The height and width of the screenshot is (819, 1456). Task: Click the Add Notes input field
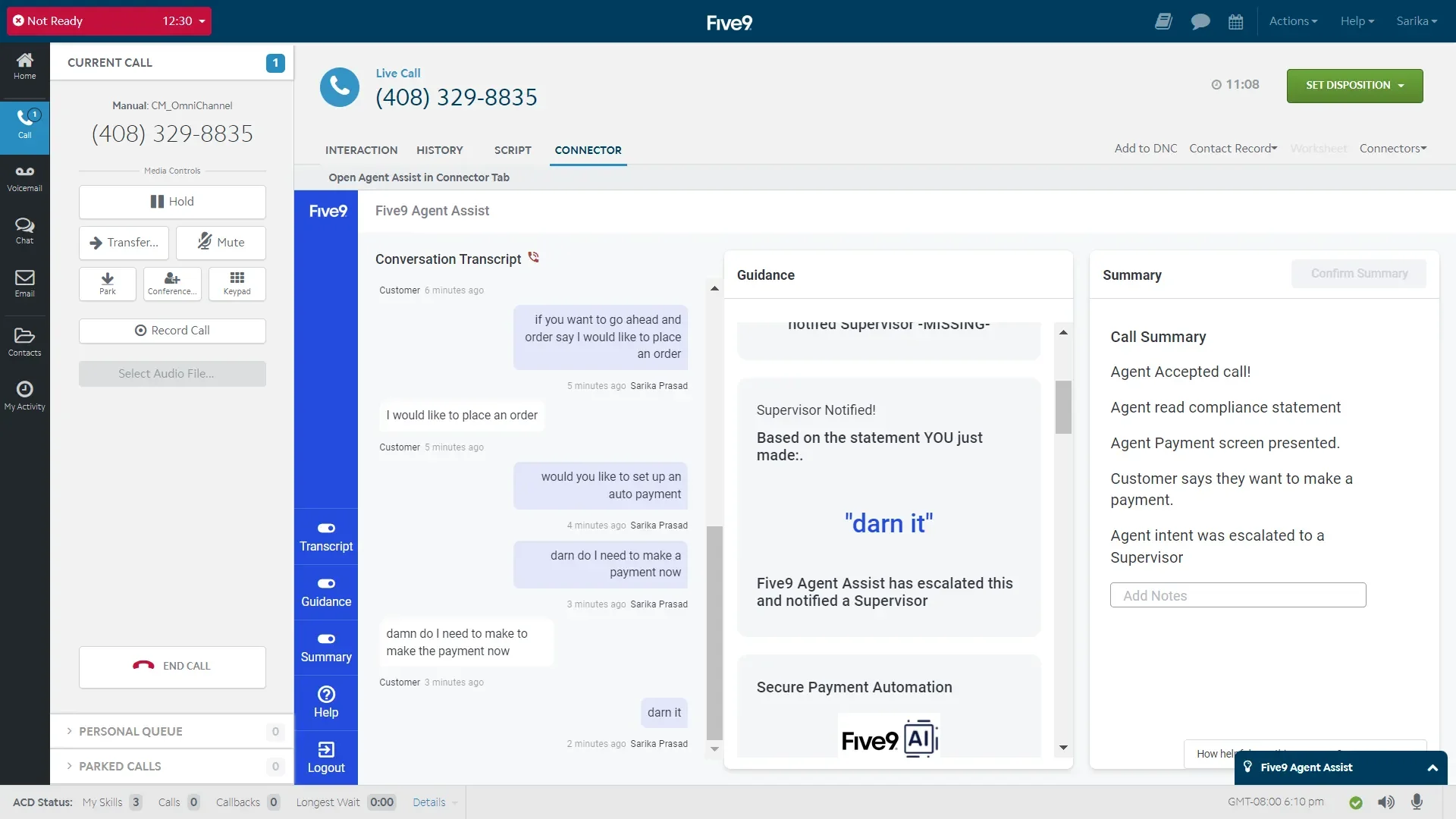(1238, 595)
